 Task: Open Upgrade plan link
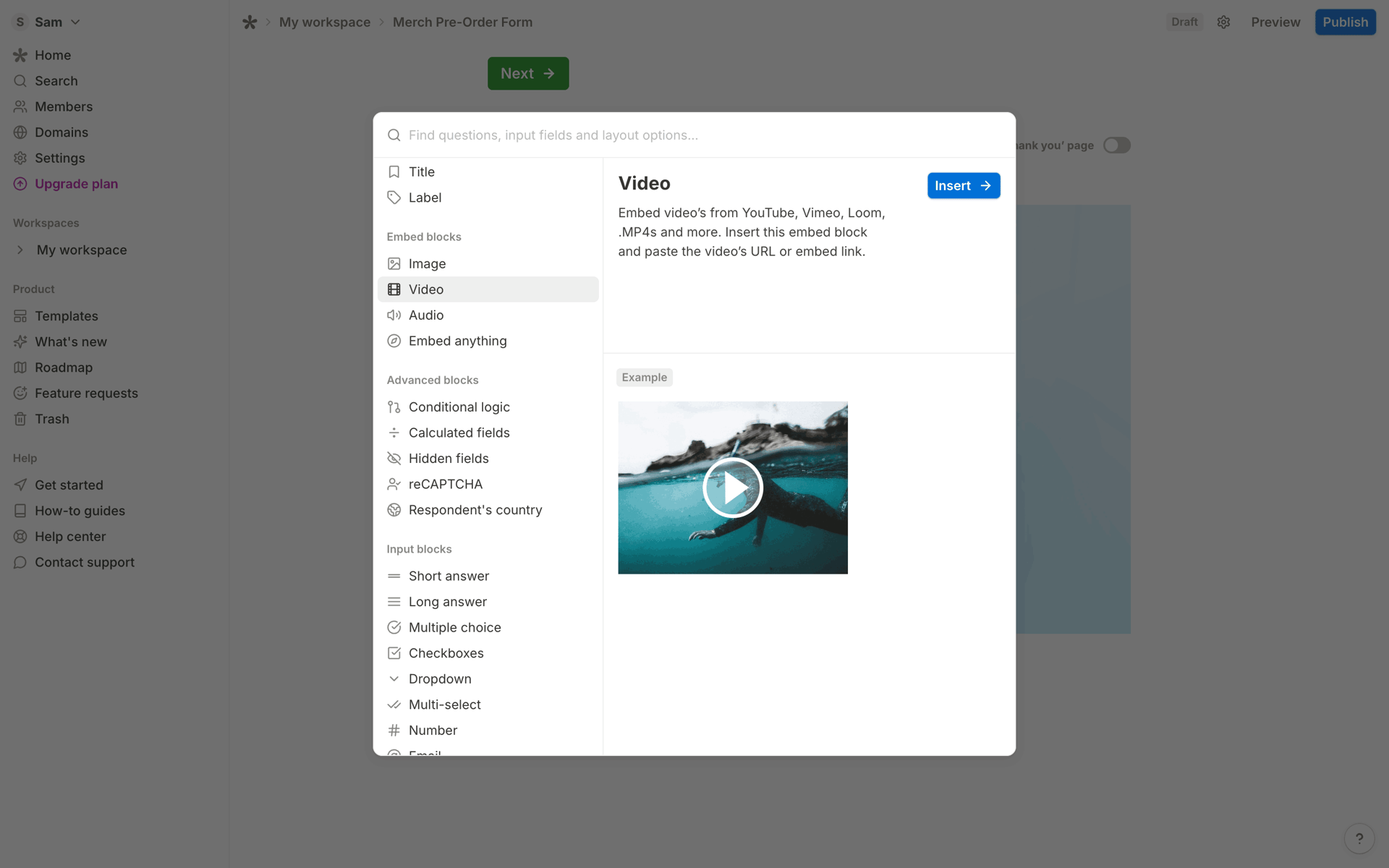coord(76,184)
